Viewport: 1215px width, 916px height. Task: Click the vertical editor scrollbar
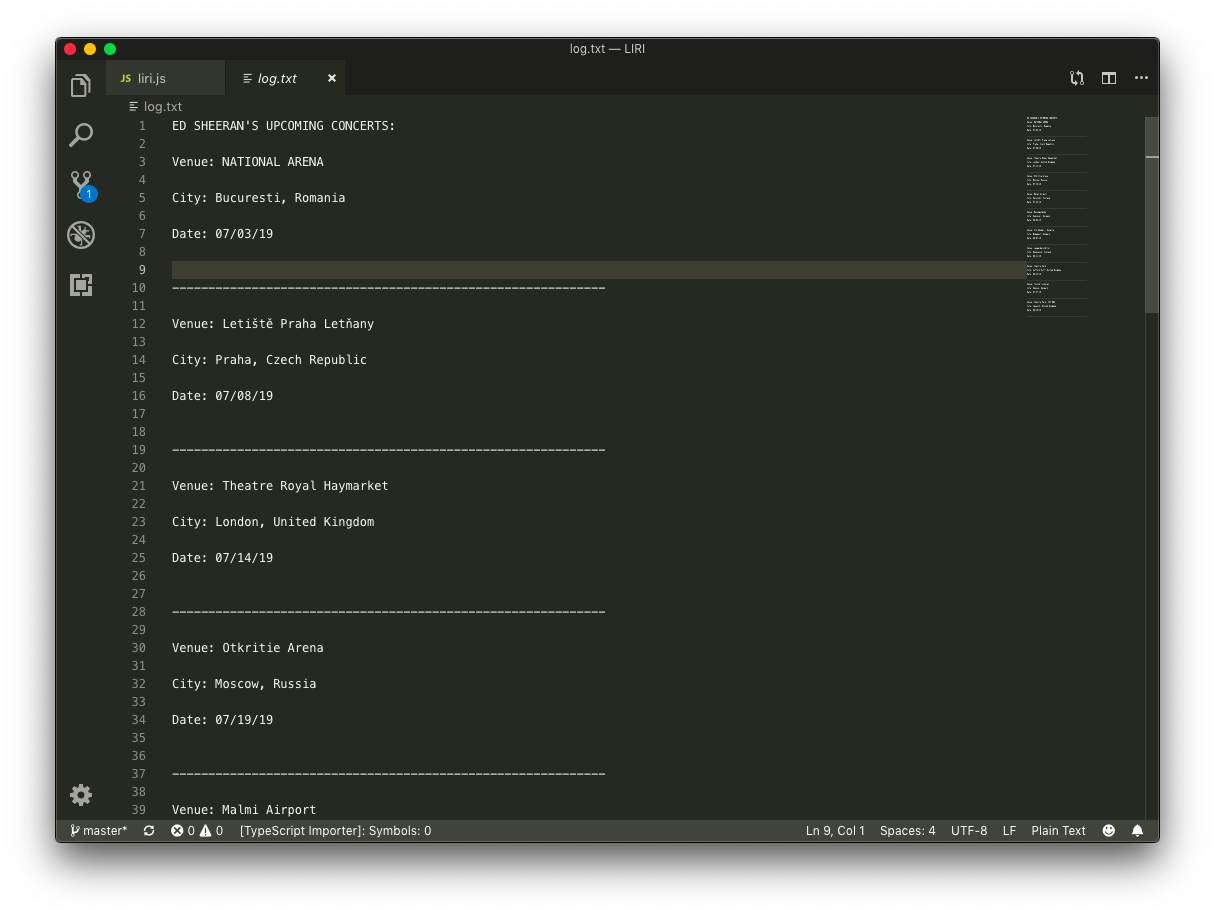1152,215
